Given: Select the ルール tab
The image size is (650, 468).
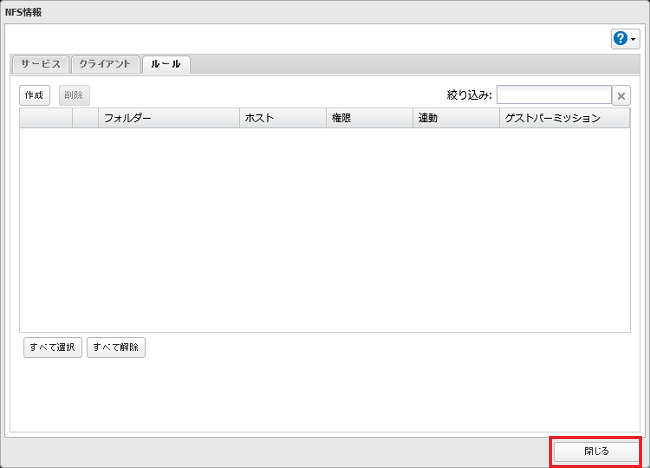Looking at the screenshot, I should click(166, 65).
